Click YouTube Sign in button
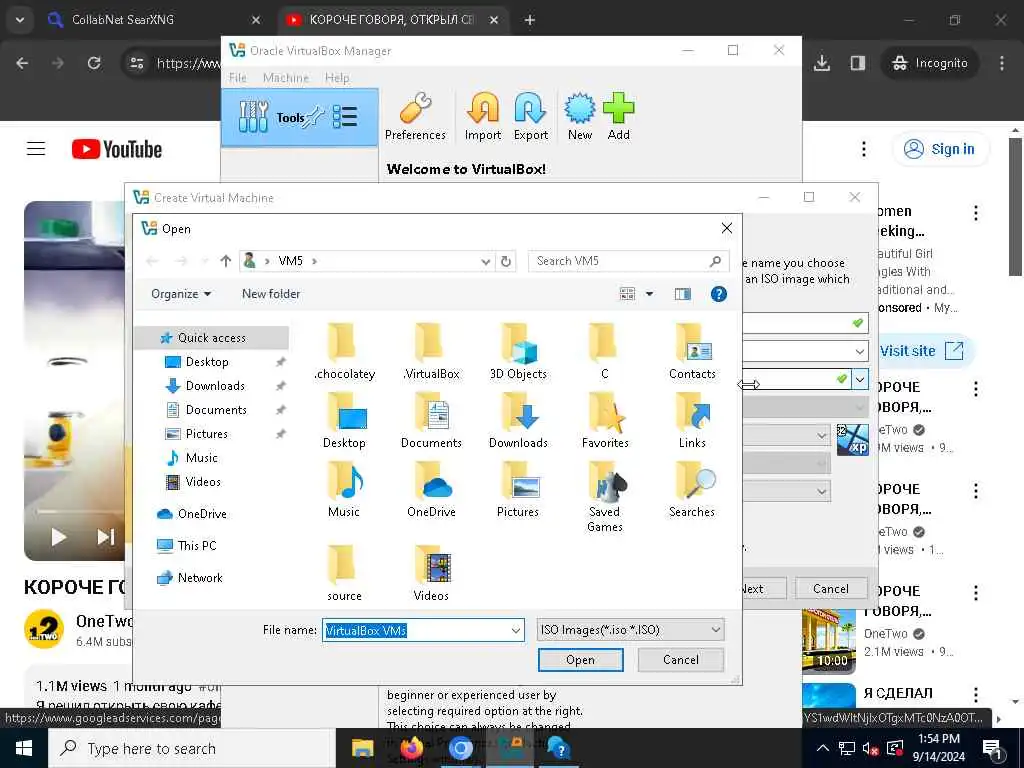 pyautogui.click(x=940, y=149)
